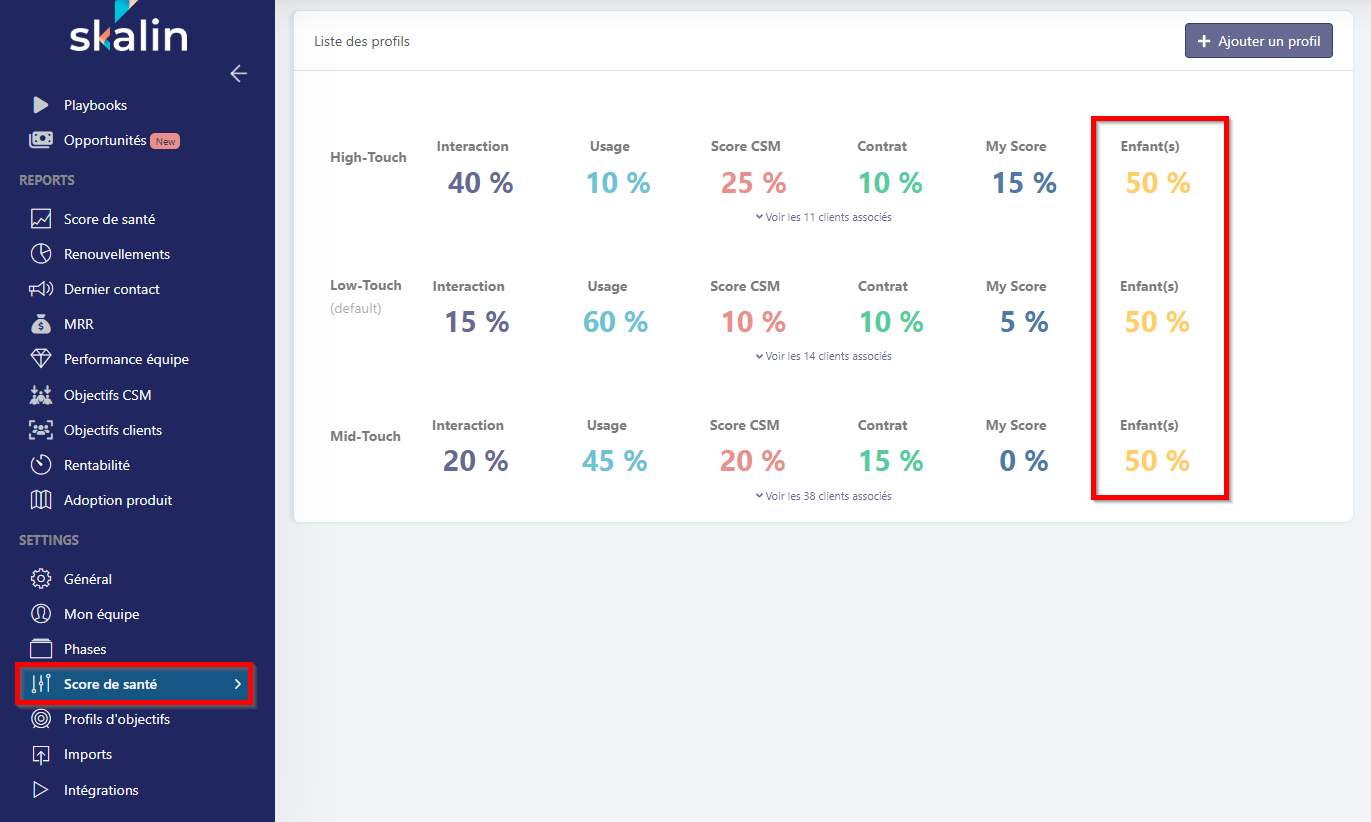Go to the Mon équipe page
This screenshot has height=822, width=1371.
pos(101,614)
